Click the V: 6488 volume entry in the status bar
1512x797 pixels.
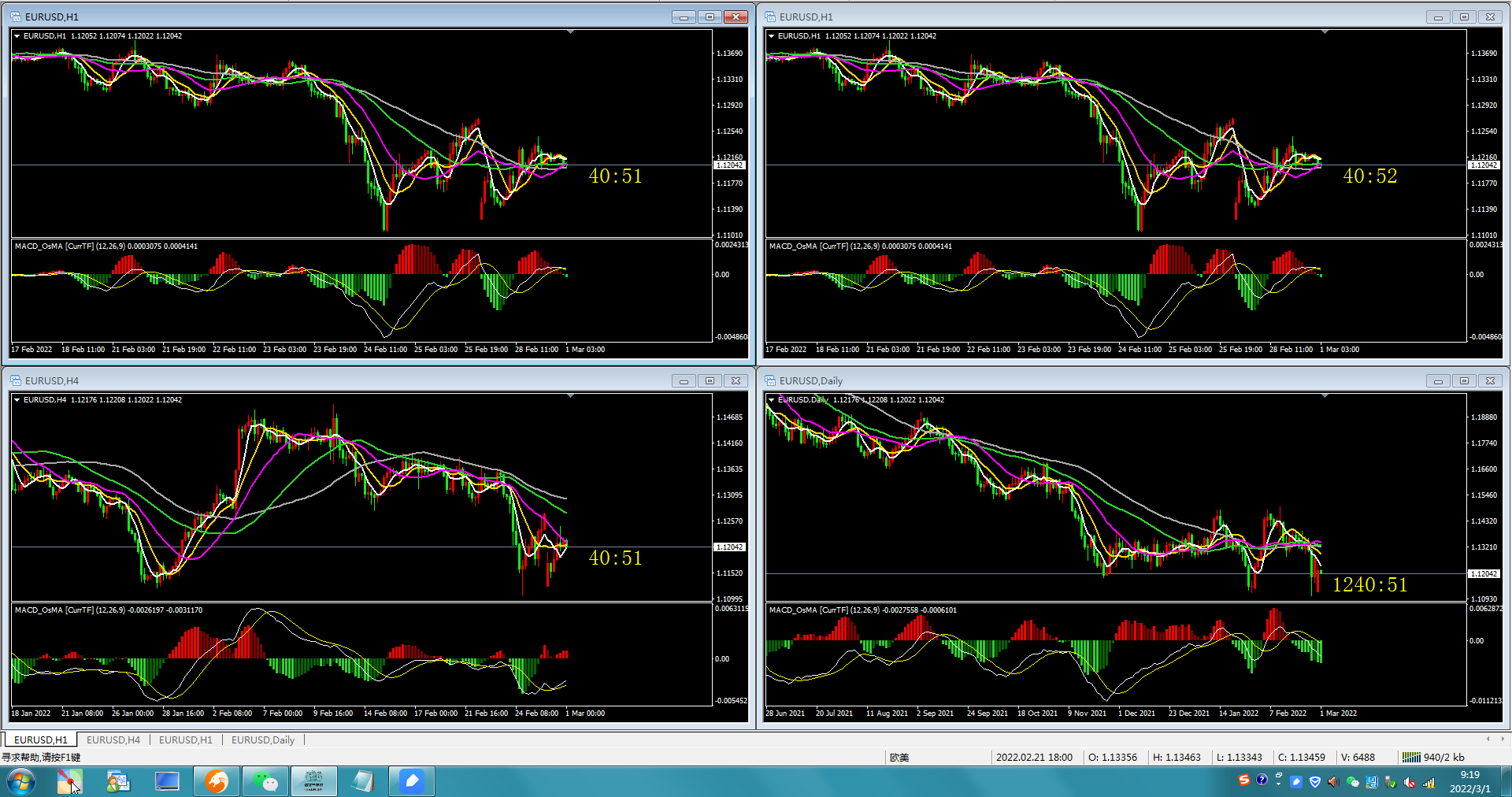[x=1358, y=757]
